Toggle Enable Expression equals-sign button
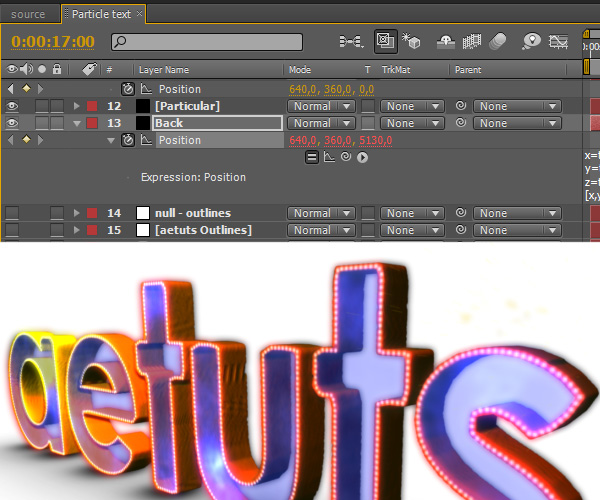Image resolution: width=600 pixels, height=500 pixels. point(312,157)
